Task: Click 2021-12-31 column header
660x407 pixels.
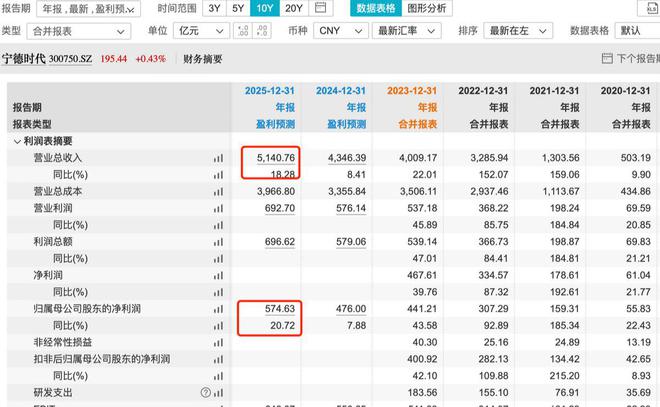Action: (554, 90)
